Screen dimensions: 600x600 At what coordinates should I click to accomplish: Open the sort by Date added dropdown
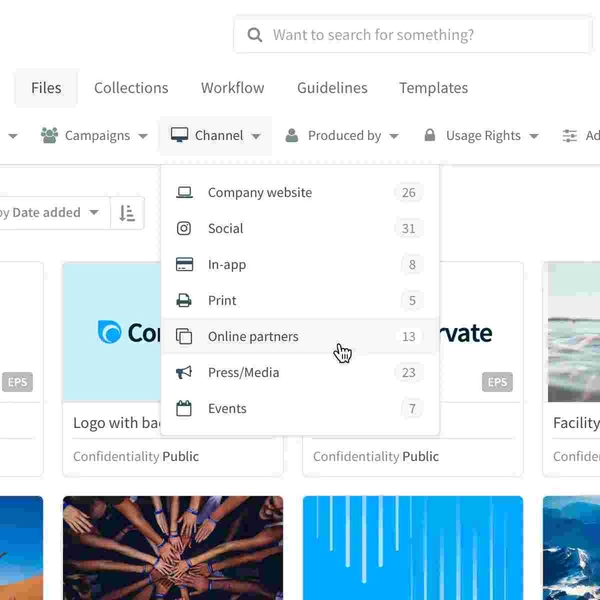tap(55, 213)
